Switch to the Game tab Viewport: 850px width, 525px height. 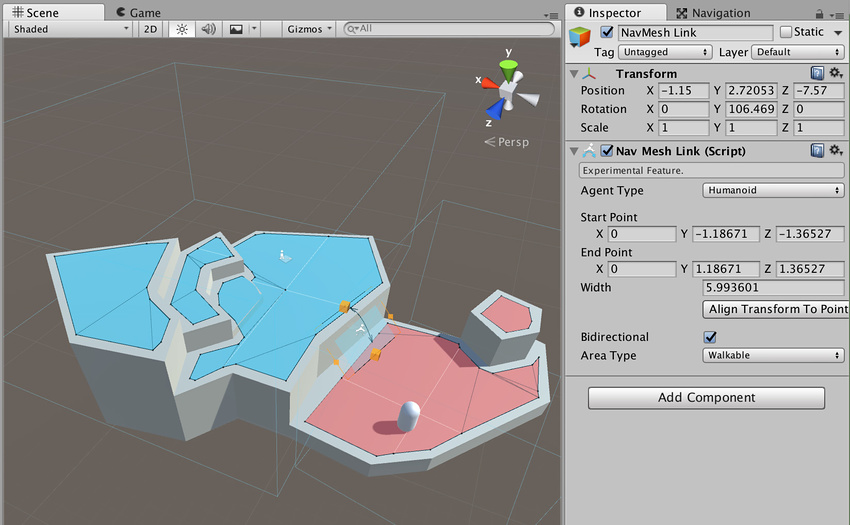138,13
